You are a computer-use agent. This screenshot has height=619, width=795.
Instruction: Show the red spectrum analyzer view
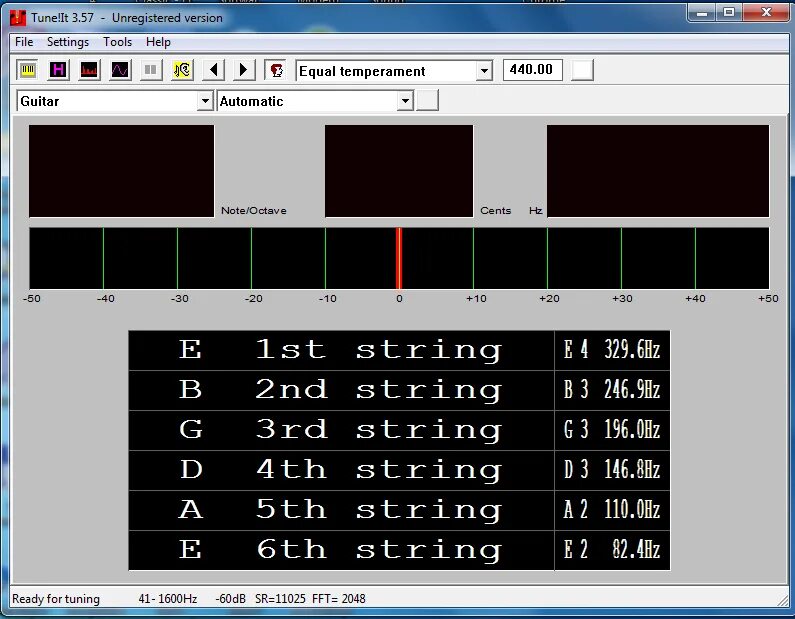(x=89, y=70)
